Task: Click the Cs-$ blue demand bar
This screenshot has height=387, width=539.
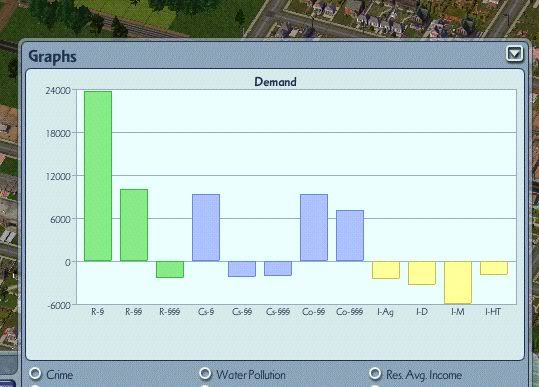Action: pyautogui.click(x=206, y=228)
